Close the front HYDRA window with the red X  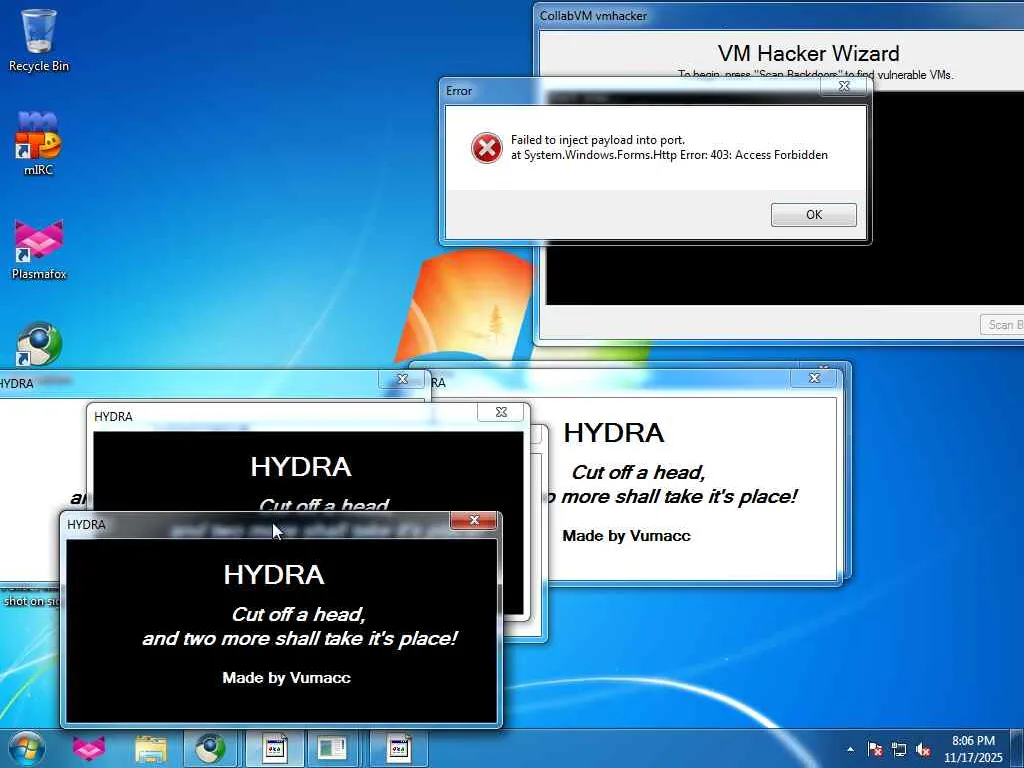tap(474, 520)
